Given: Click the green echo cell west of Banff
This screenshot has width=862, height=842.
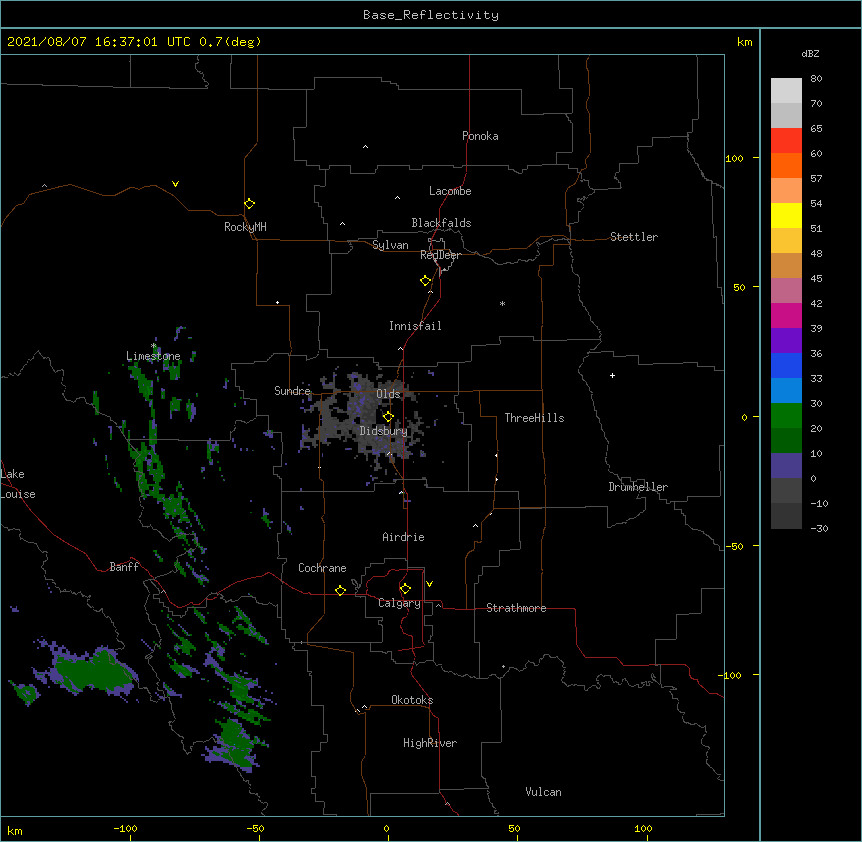Looking at the screenshot, I should [91, 672].
